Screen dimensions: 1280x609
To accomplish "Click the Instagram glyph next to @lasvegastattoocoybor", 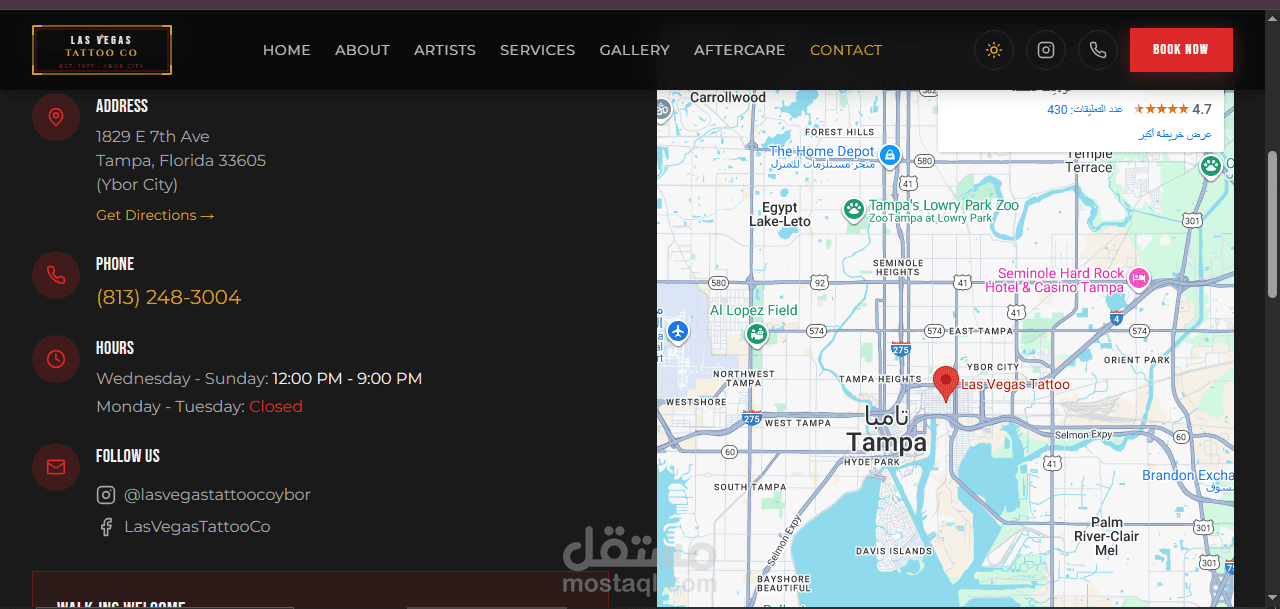I will click(106, 495).
